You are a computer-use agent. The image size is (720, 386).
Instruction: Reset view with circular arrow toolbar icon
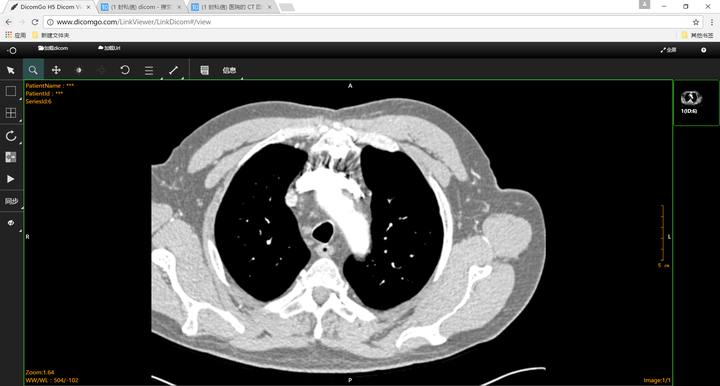pos(125,70)
